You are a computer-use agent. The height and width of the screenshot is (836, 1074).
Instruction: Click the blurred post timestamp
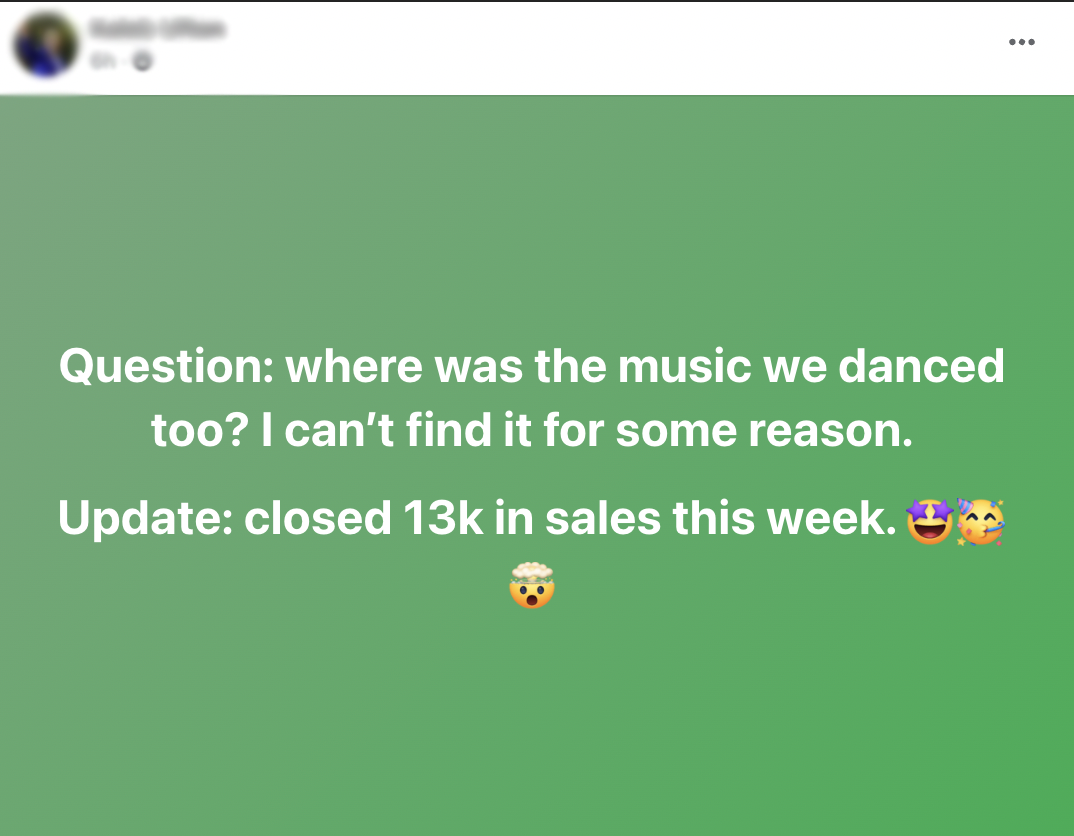click(x=103, y=62)
